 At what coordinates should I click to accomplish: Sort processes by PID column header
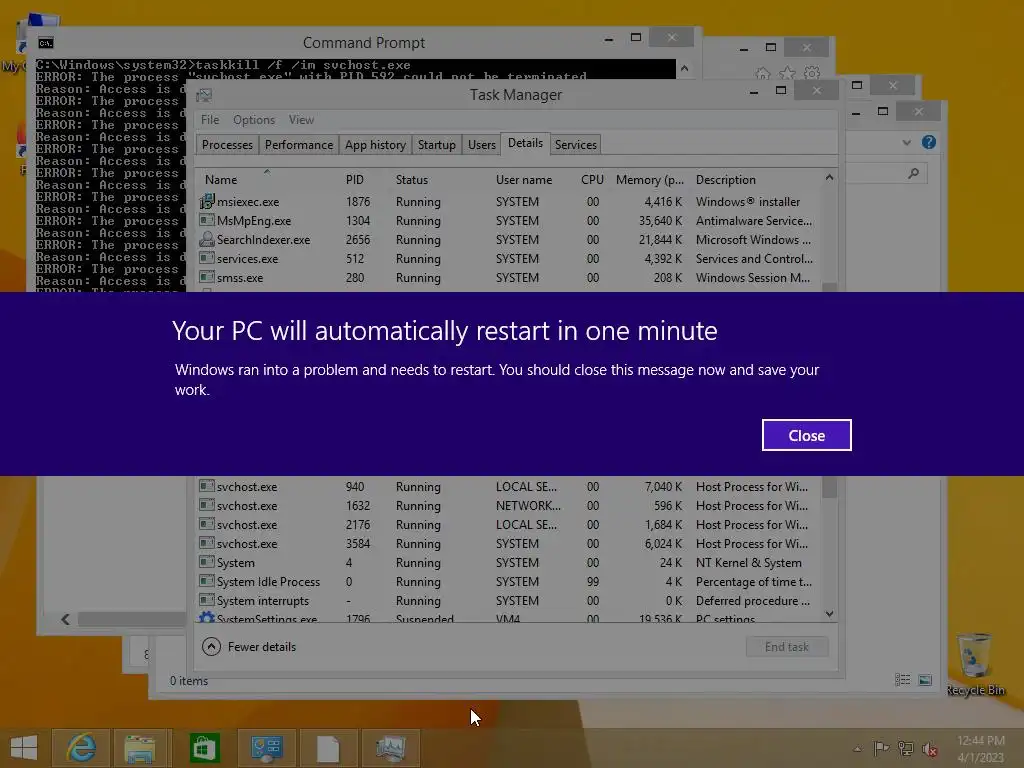point(355,180)
